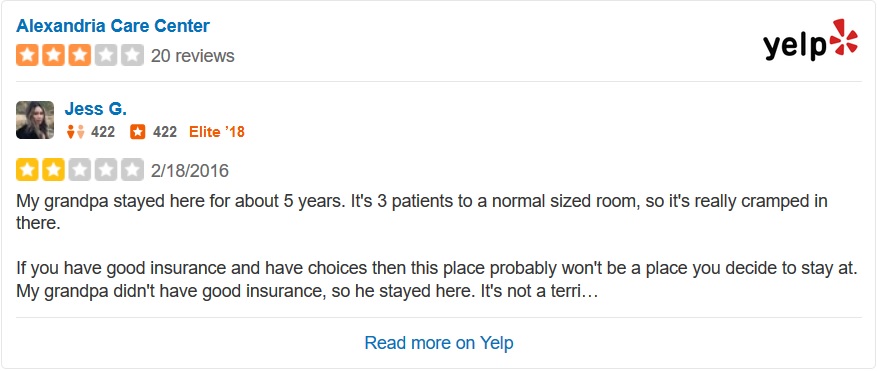
Task: Click the fifth gray business rating star
Action: (x=132, y=55)
